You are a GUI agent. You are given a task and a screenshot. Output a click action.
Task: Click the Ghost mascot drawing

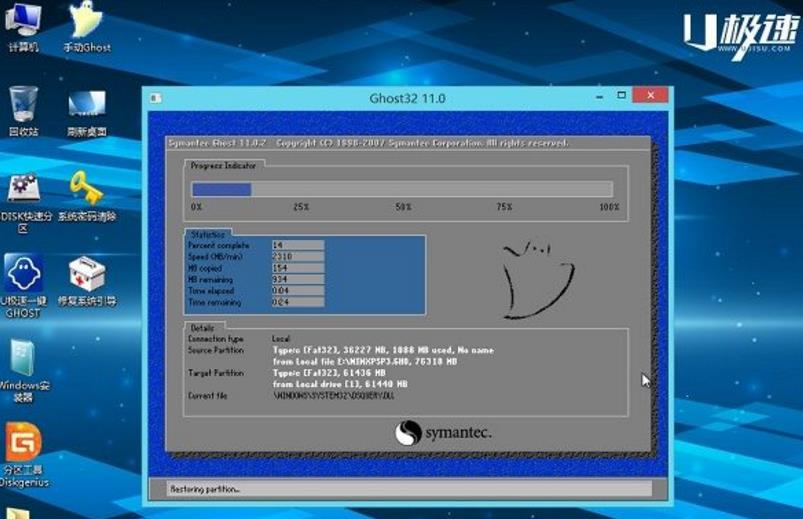click(538, 280)
